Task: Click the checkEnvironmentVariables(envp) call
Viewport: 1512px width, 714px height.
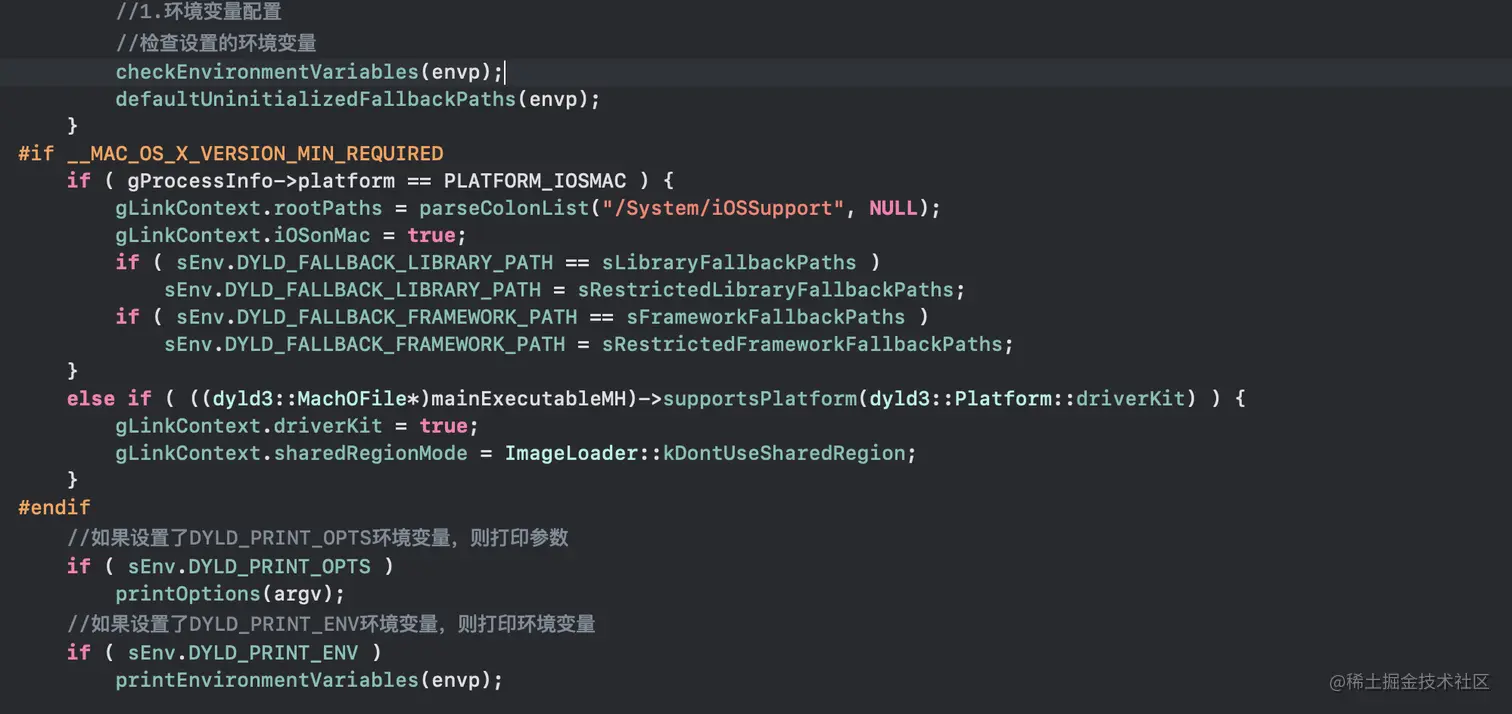Action: [x=309, y=72]
